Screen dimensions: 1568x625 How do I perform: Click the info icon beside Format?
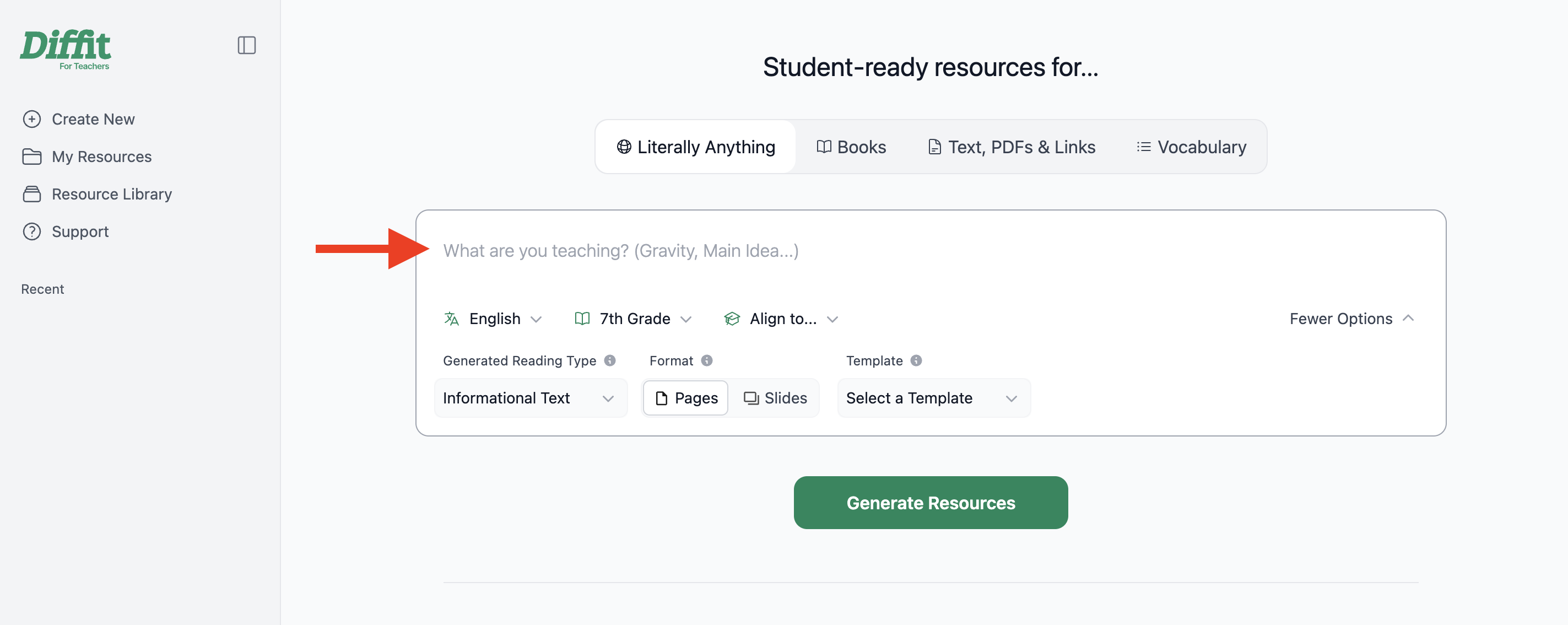[x=707, y=360]
